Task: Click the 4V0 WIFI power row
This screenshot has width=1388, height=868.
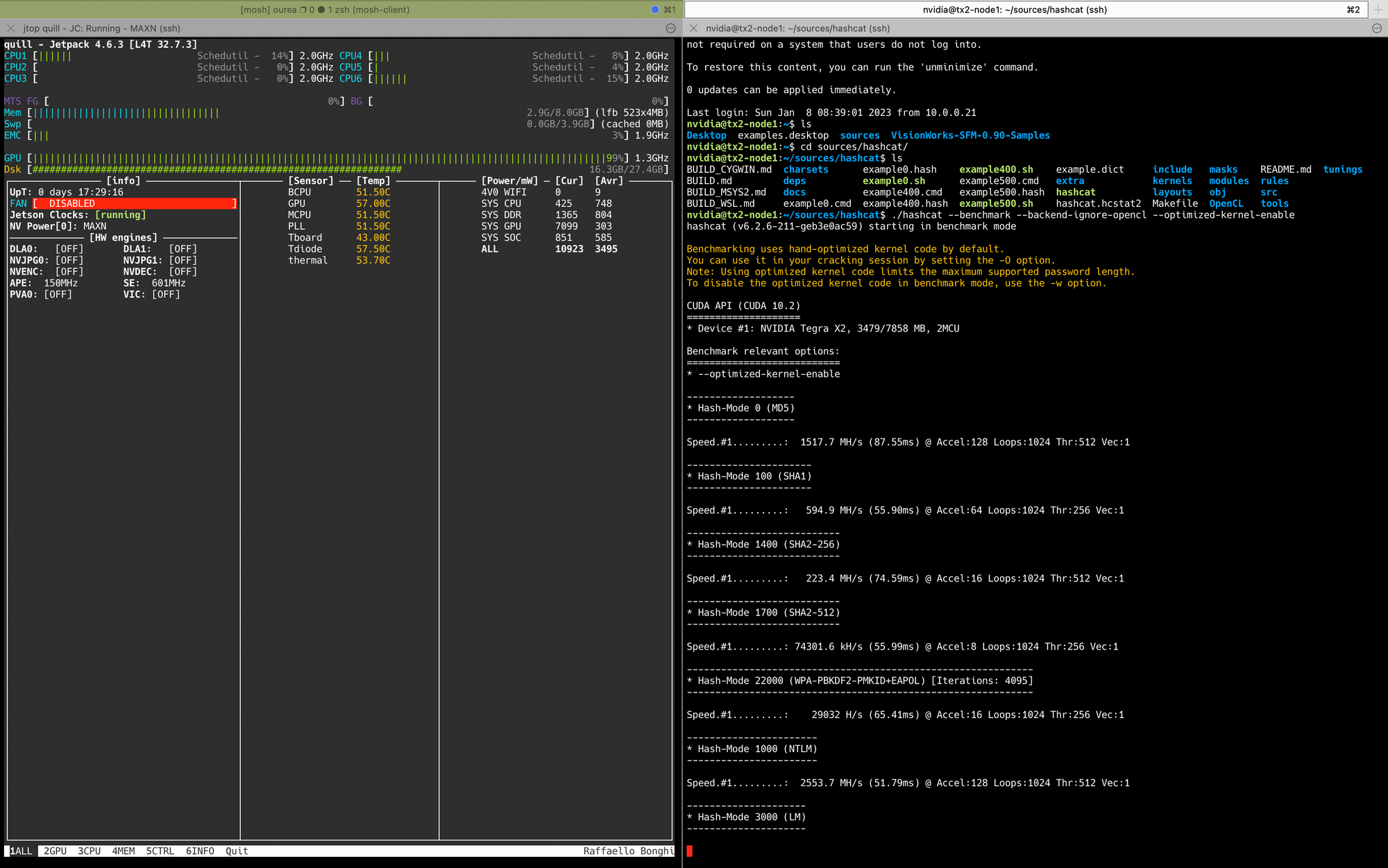Action: (541, 192)
